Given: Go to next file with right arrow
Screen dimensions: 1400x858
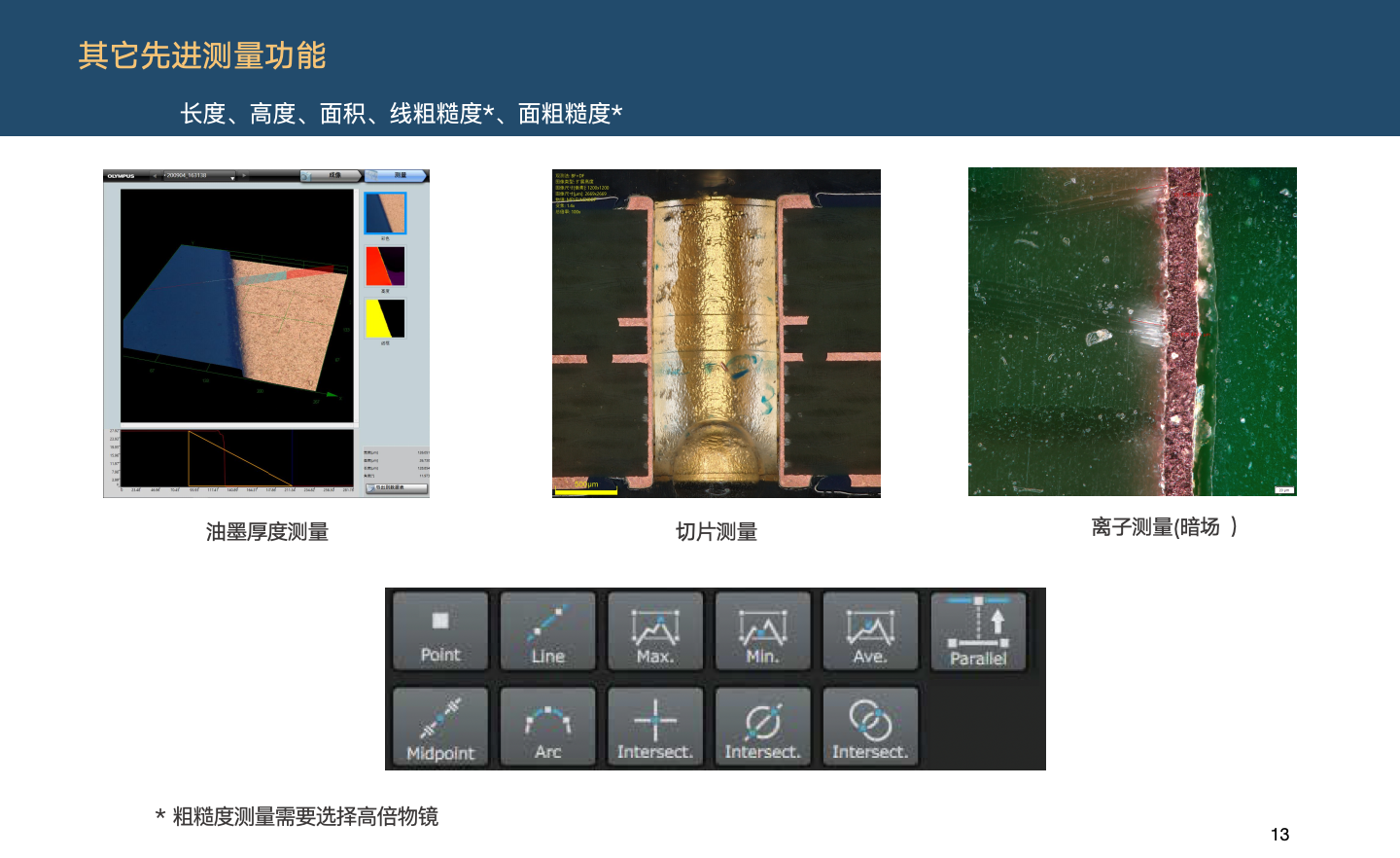Looking at the screenshot, I should point(244,176).
